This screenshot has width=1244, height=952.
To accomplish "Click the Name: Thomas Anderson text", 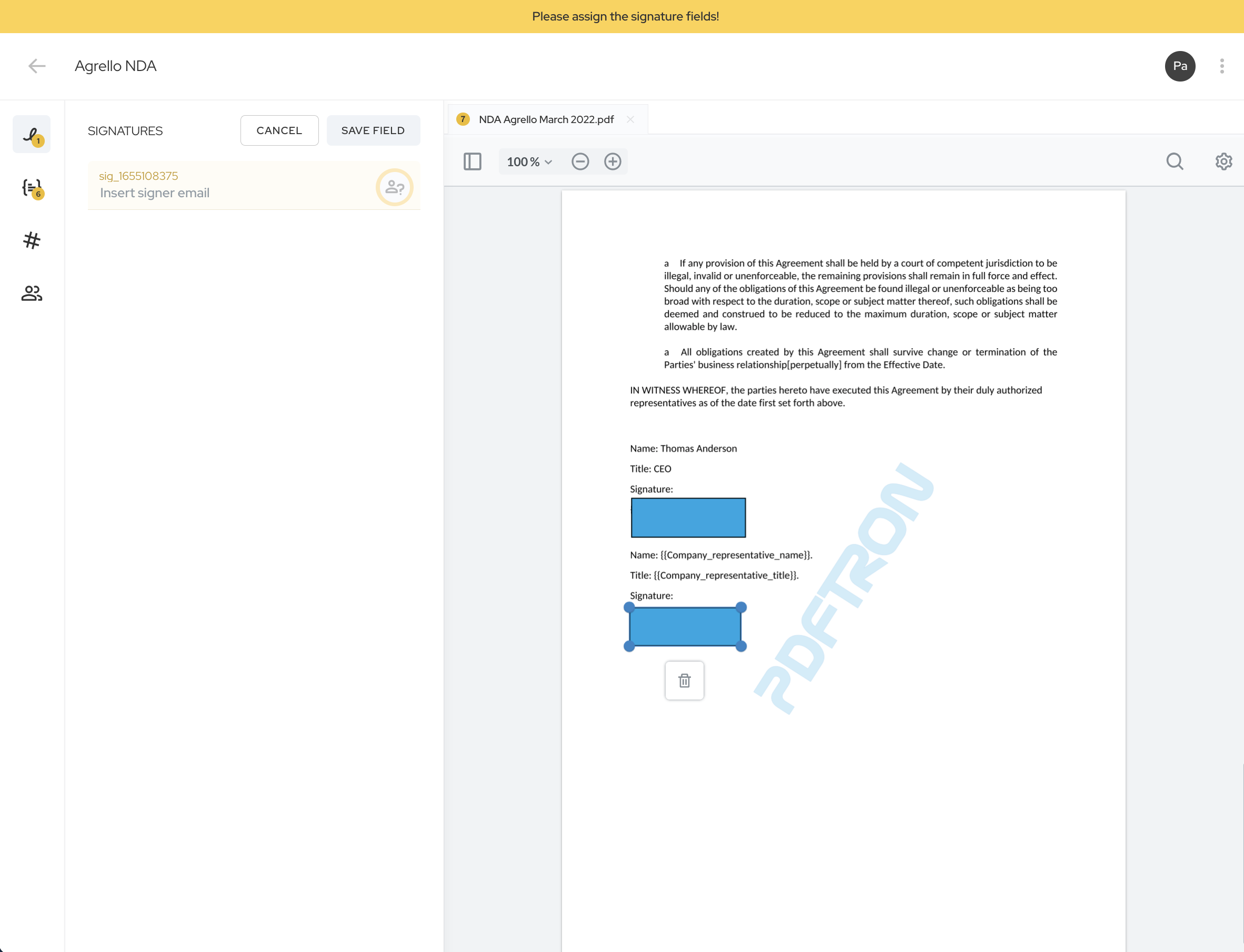I will (x=683, y=448).
